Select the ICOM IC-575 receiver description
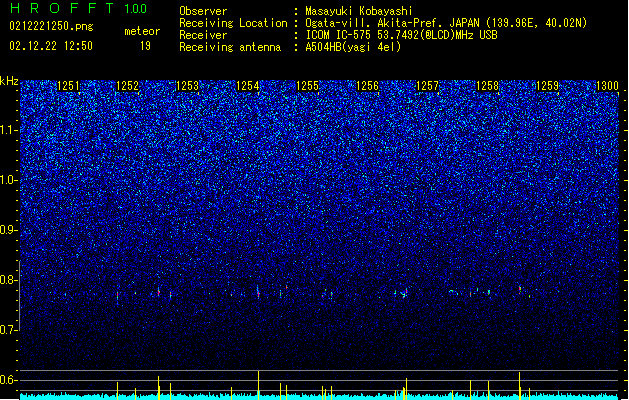The height and width of the screenshot is (400, 629). pos(402,35)
